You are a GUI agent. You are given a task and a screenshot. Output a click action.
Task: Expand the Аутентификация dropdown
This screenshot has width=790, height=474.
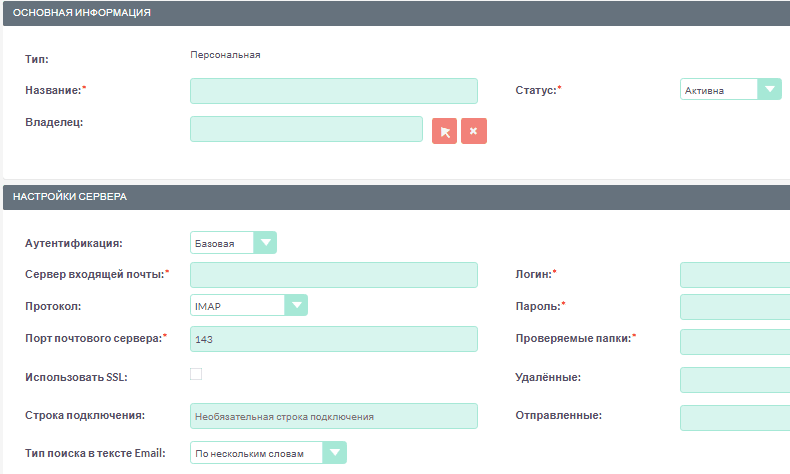pyautogui.click(x=233, y=243)
